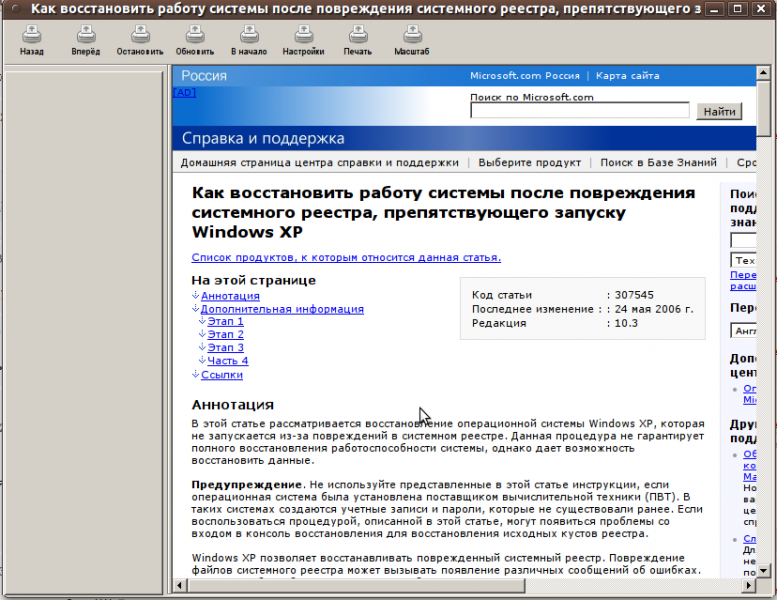
Task: Go home via the В начало icon
Action: [248, 39]
